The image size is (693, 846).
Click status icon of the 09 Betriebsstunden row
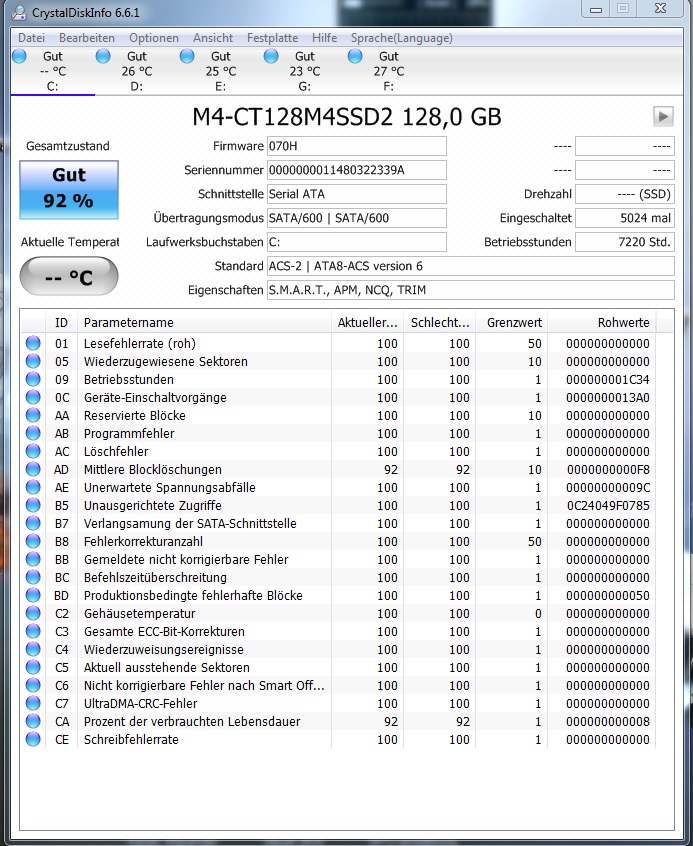33,379
